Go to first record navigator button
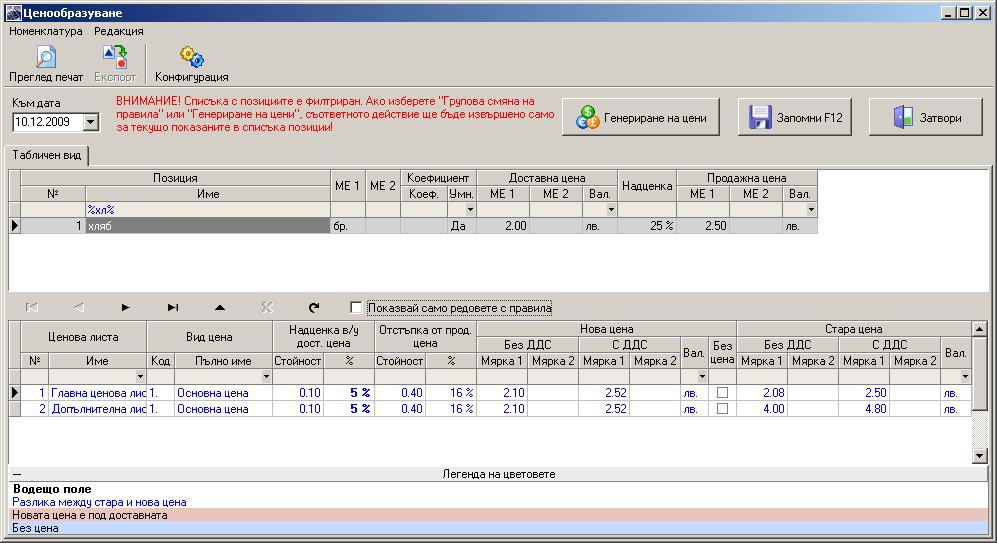997x543 pixels. (31, 308)
